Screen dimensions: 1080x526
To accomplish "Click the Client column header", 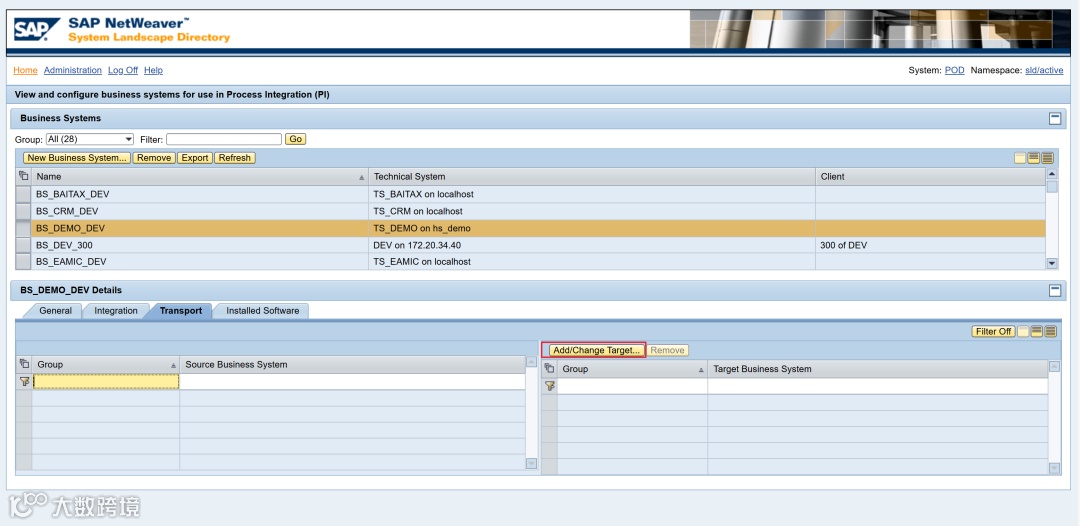I will (x=931, y=177).
